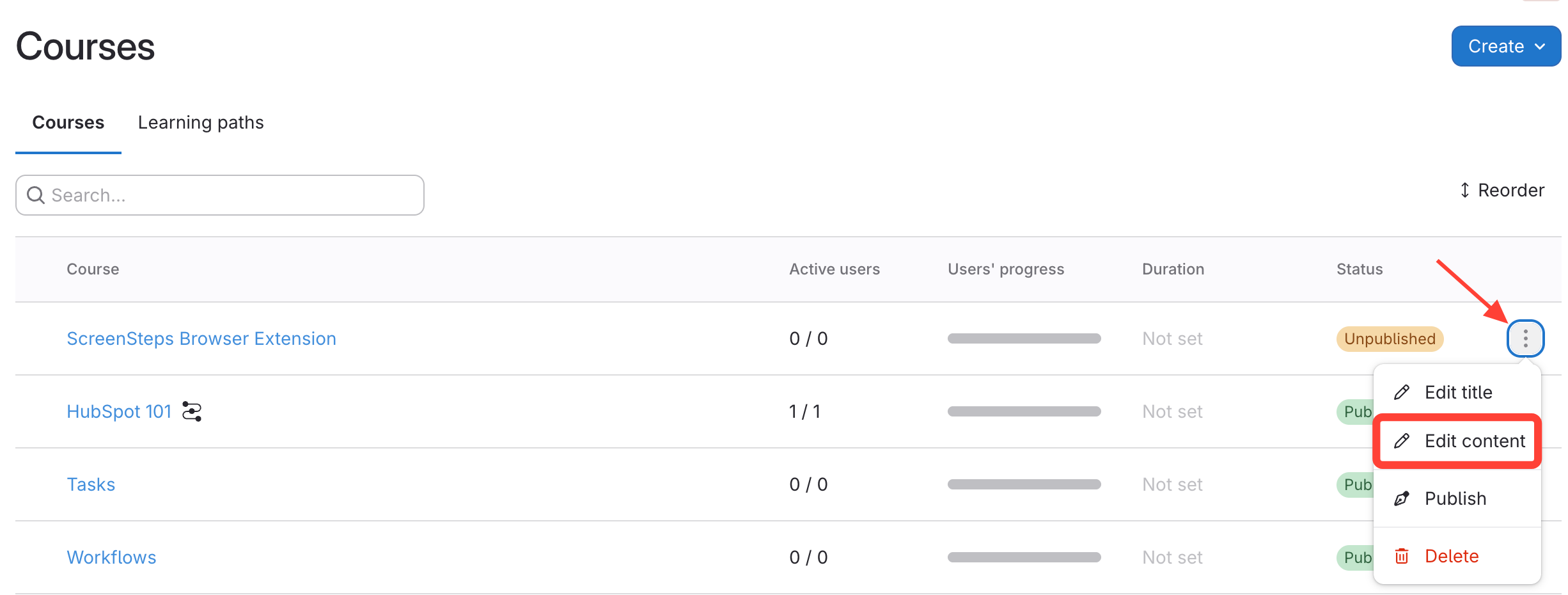Viewport: 1568px width, 595px height.
Task: Click the pencil icon beside Edit content
Action: (x=1402, y=441)
